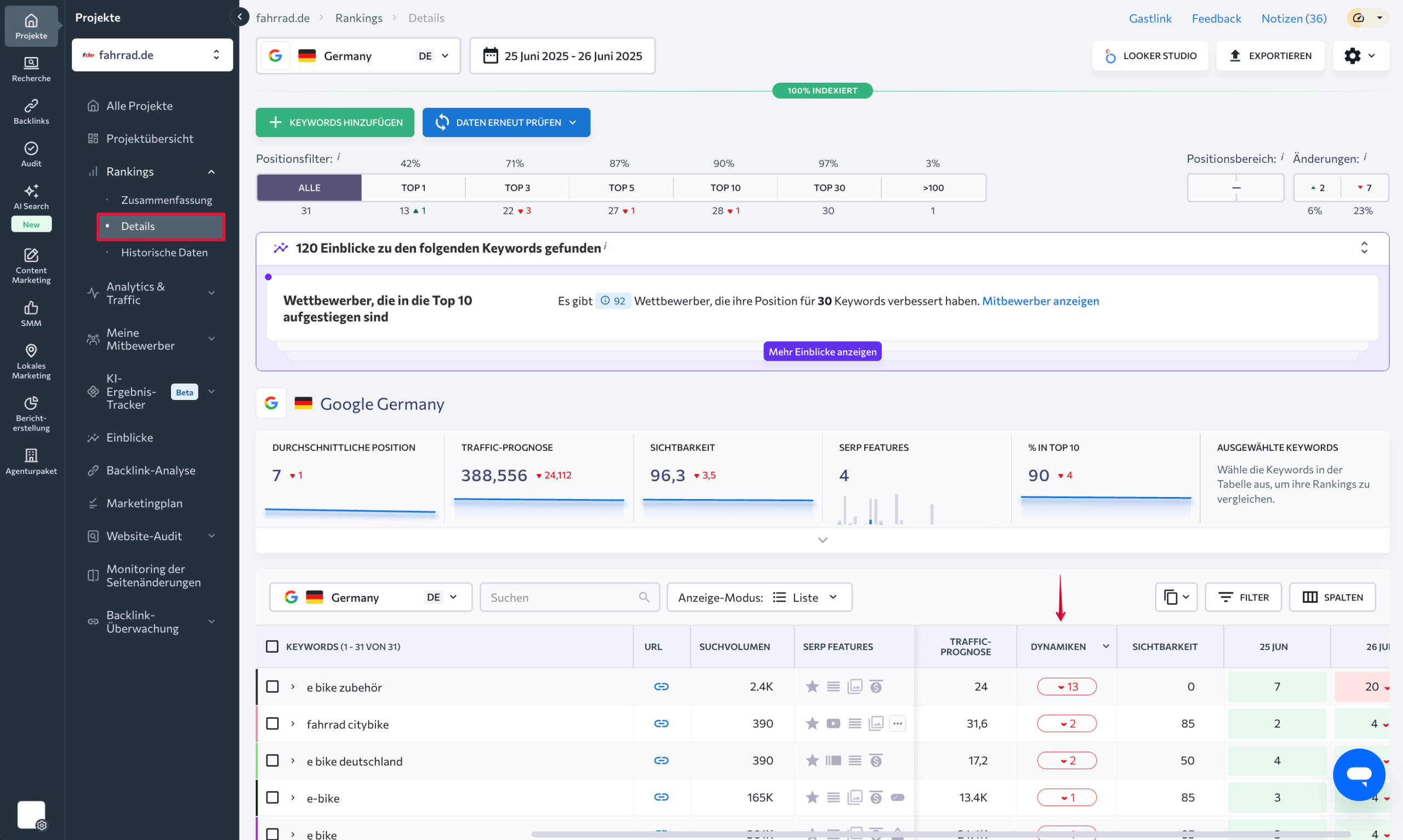Click the EXPORTIEREN button
The image size is (1403, 840).
(1270, 55)
